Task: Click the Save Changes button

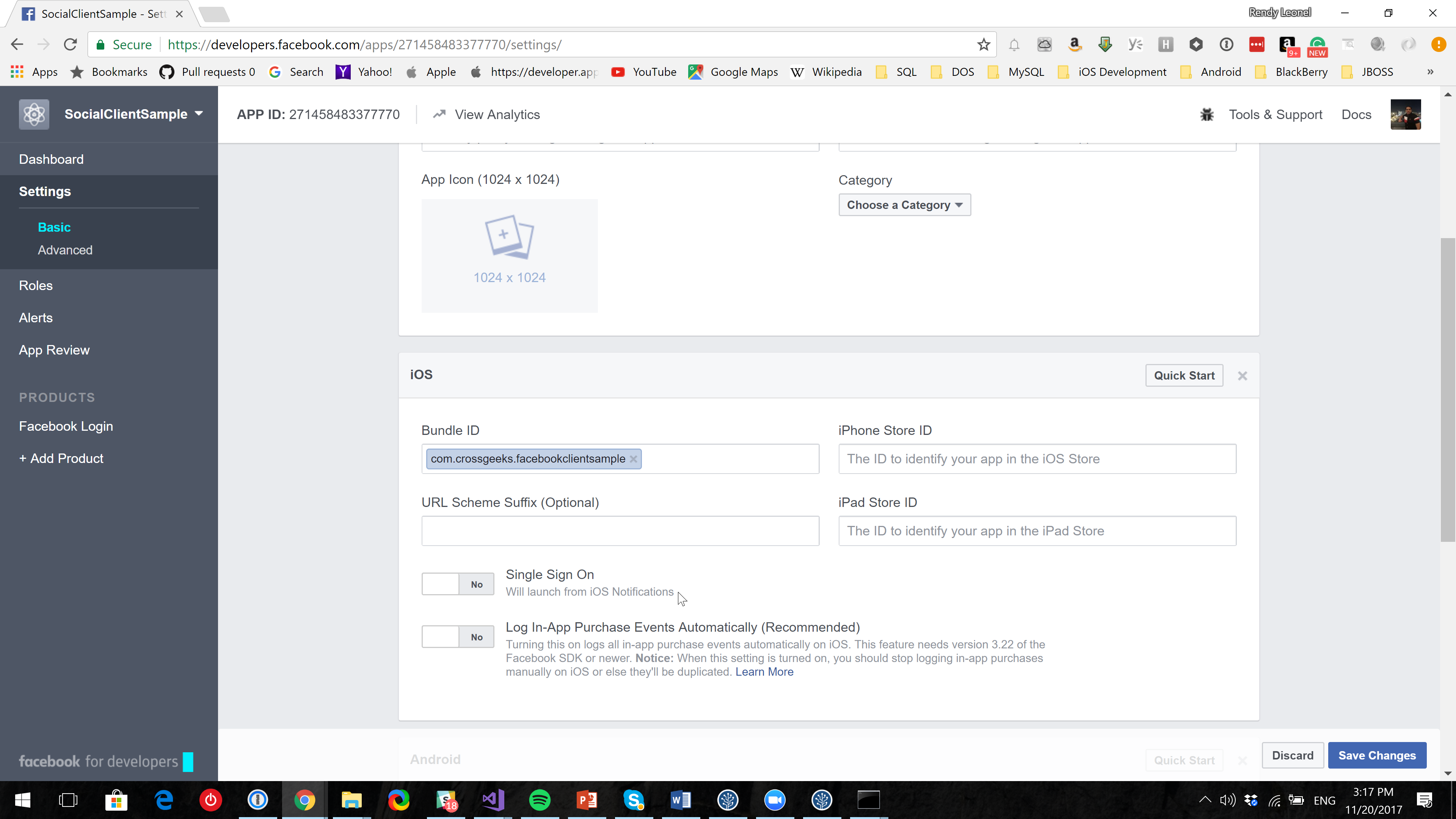Action: click(x=1376, y=756)
